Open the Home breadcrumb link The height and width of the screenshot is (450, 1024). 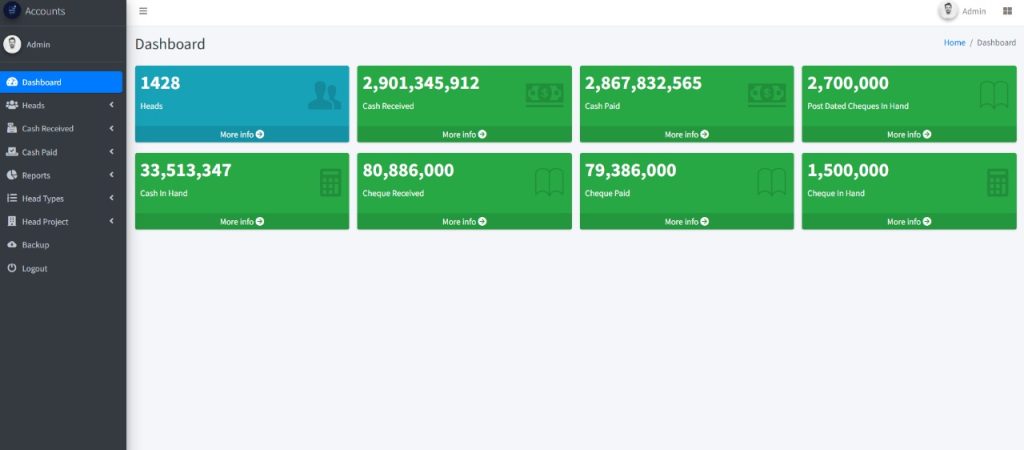coord(954,43)
